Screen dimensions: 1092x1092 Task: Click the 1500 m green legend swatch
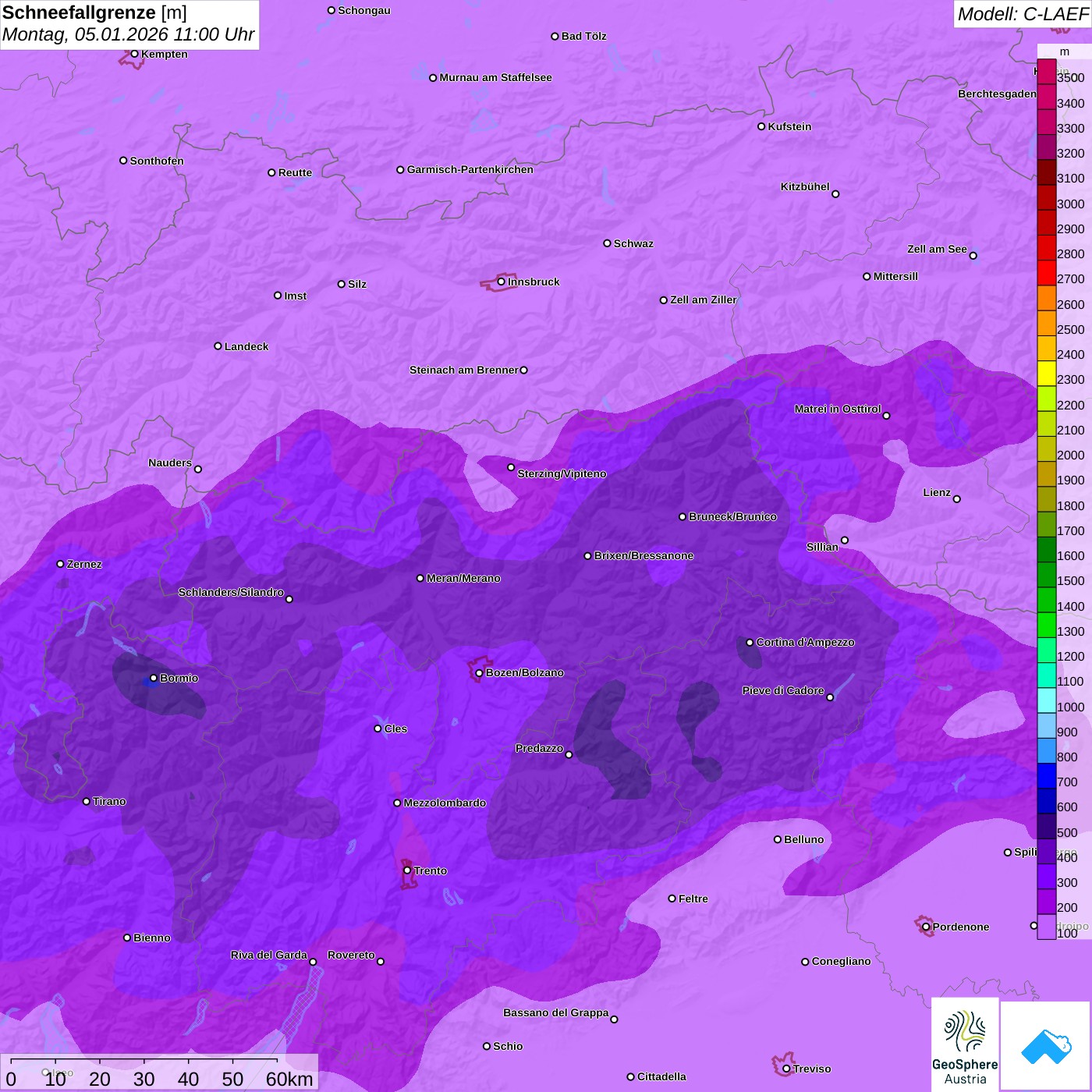pyautogui.click(x=1046, y=575)
